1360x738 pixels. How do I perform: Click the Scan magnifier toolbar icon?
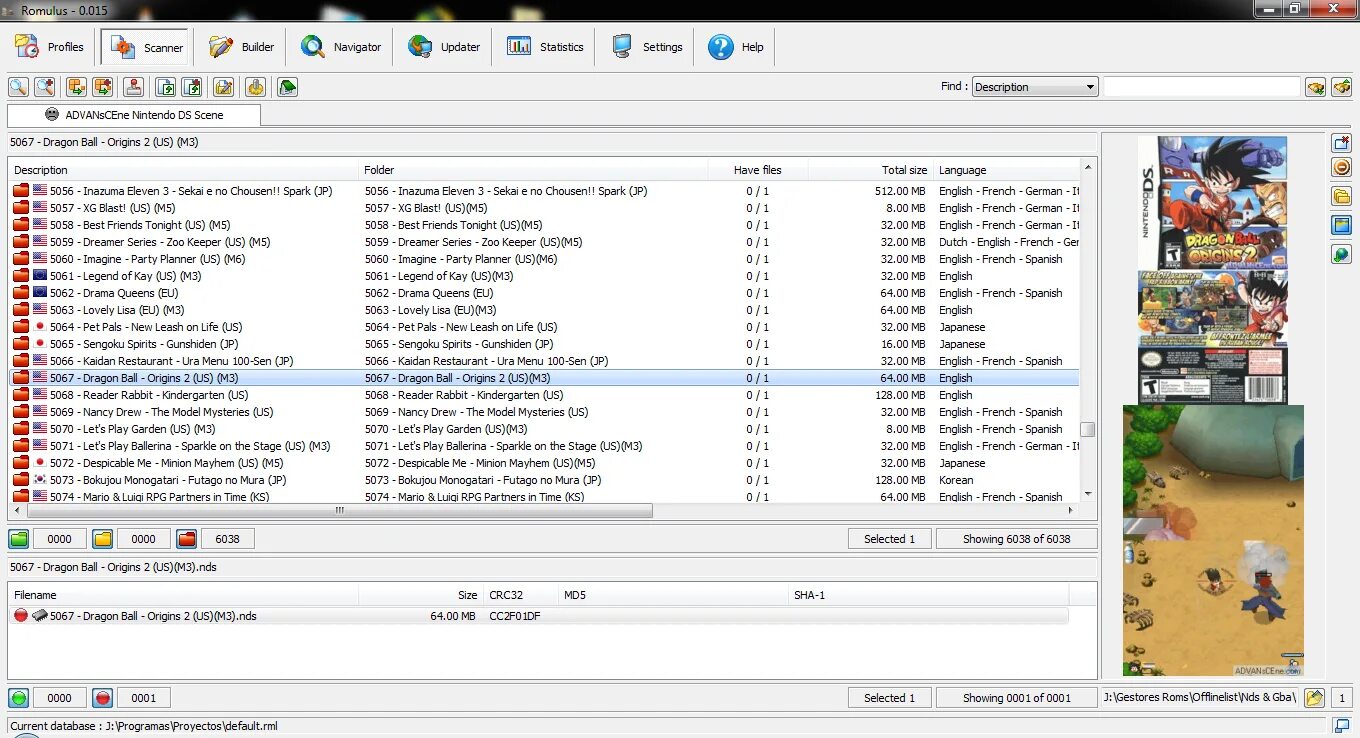18,87
